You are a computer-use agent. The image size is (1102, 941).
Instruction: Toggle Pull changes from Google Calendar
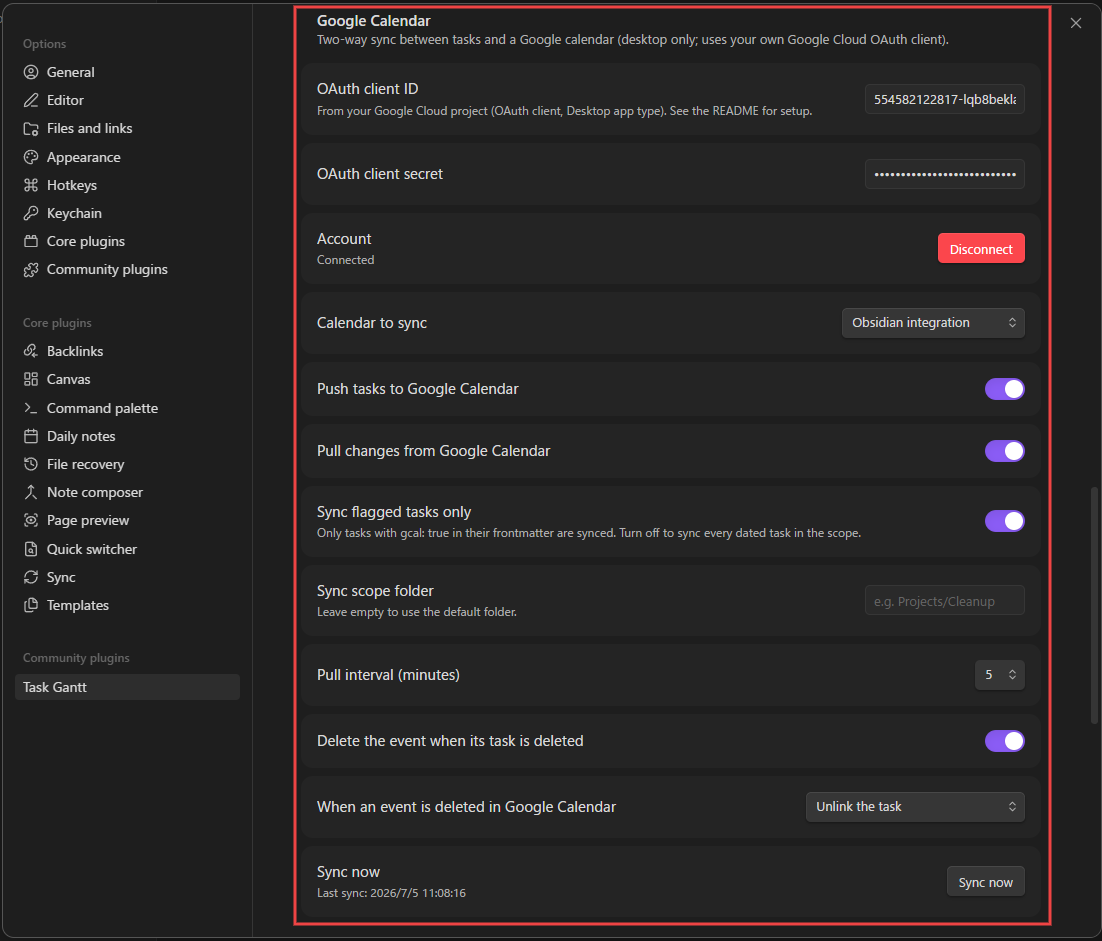point(1004,451)
